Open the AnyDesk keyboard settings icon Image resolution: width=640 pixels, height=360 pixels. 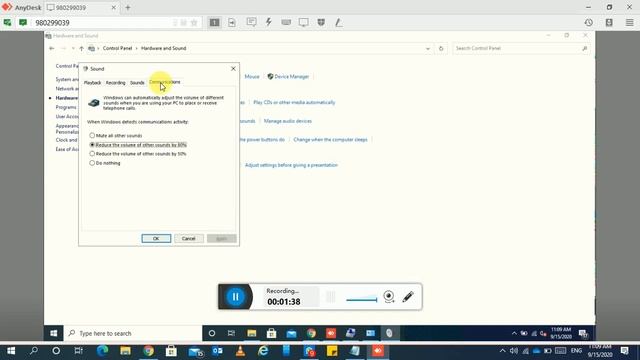tap(286, 22)
